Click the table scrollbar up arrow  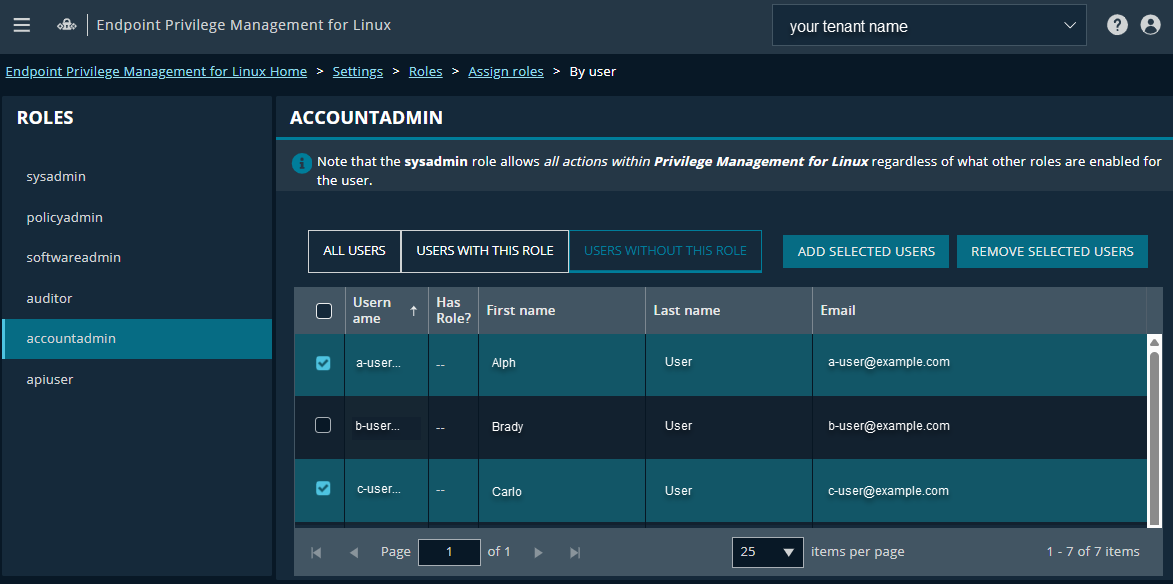click(1154, 342)
